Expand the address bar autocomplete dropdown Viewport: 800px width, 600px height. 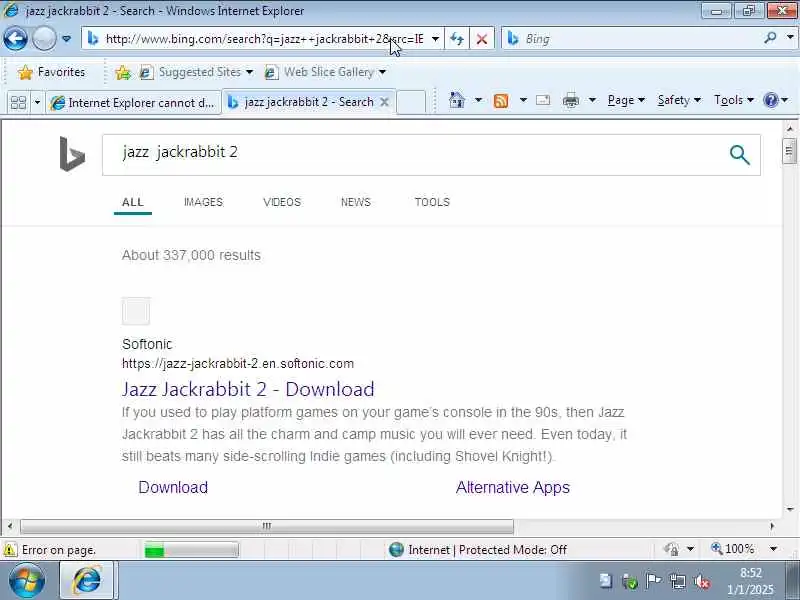[435, 39]
